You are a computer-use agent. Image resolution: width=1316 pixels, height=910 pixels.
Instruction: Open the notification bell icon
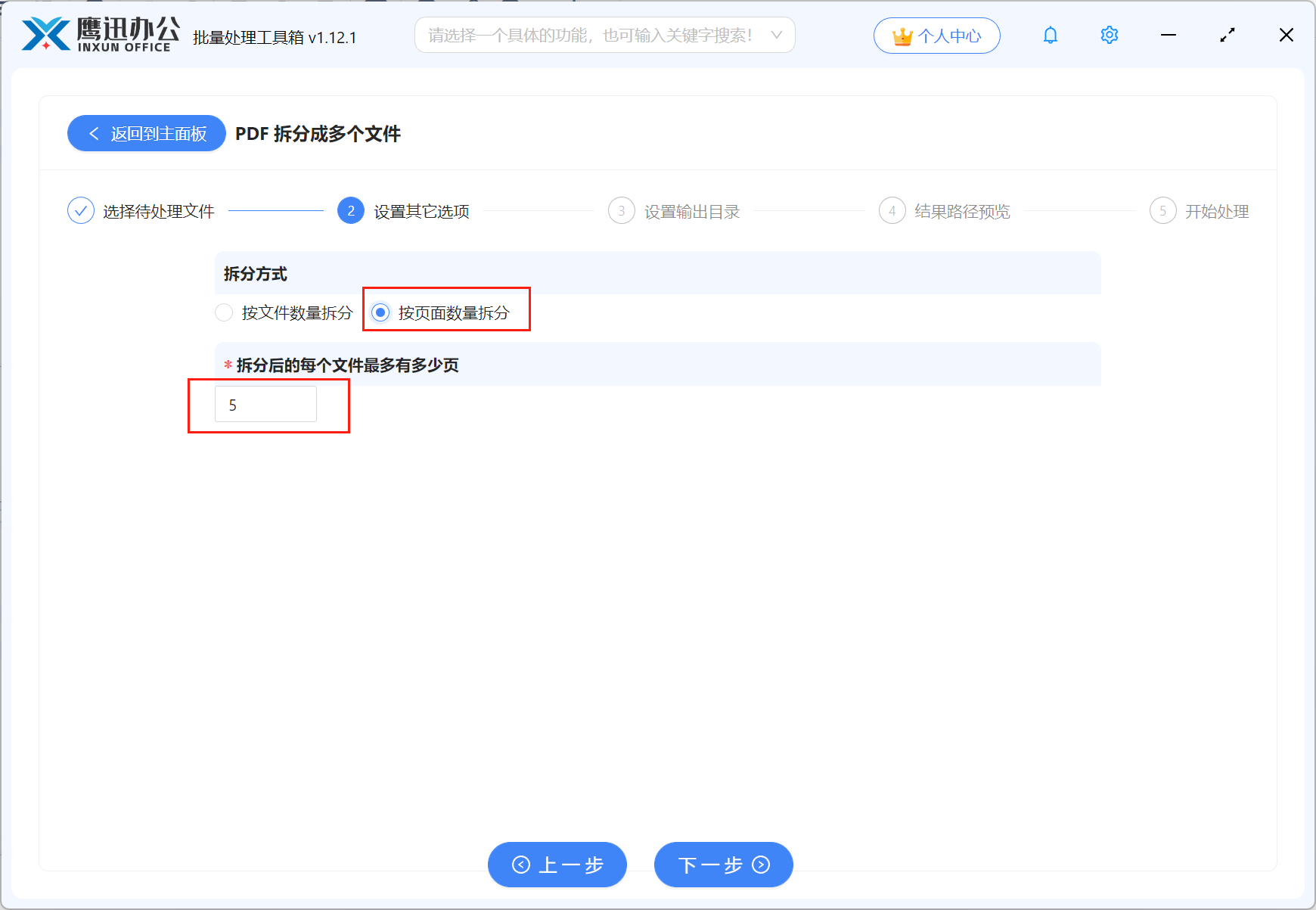1050,35
